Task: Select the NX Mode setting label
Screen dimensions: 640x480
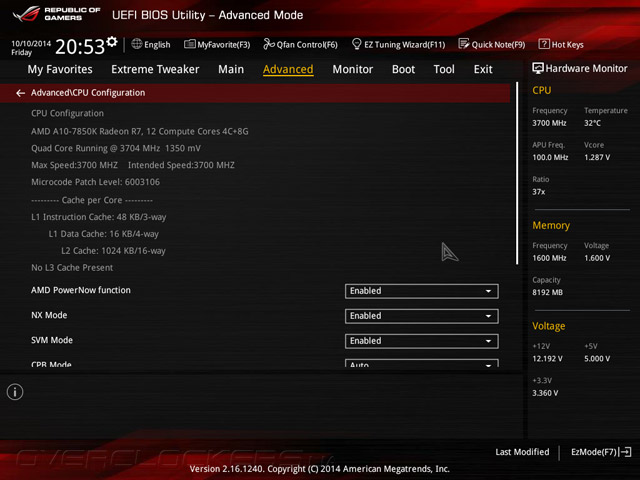Action: pos(49,315)
